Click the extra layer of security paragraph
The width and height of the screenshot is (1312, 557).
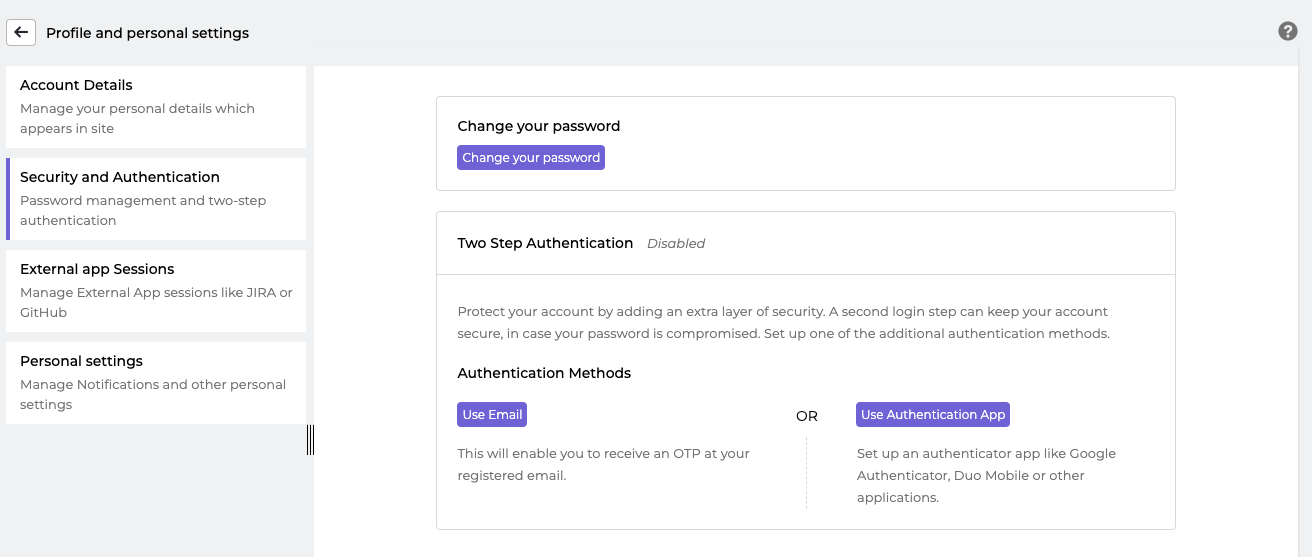[x=784, y=322]
